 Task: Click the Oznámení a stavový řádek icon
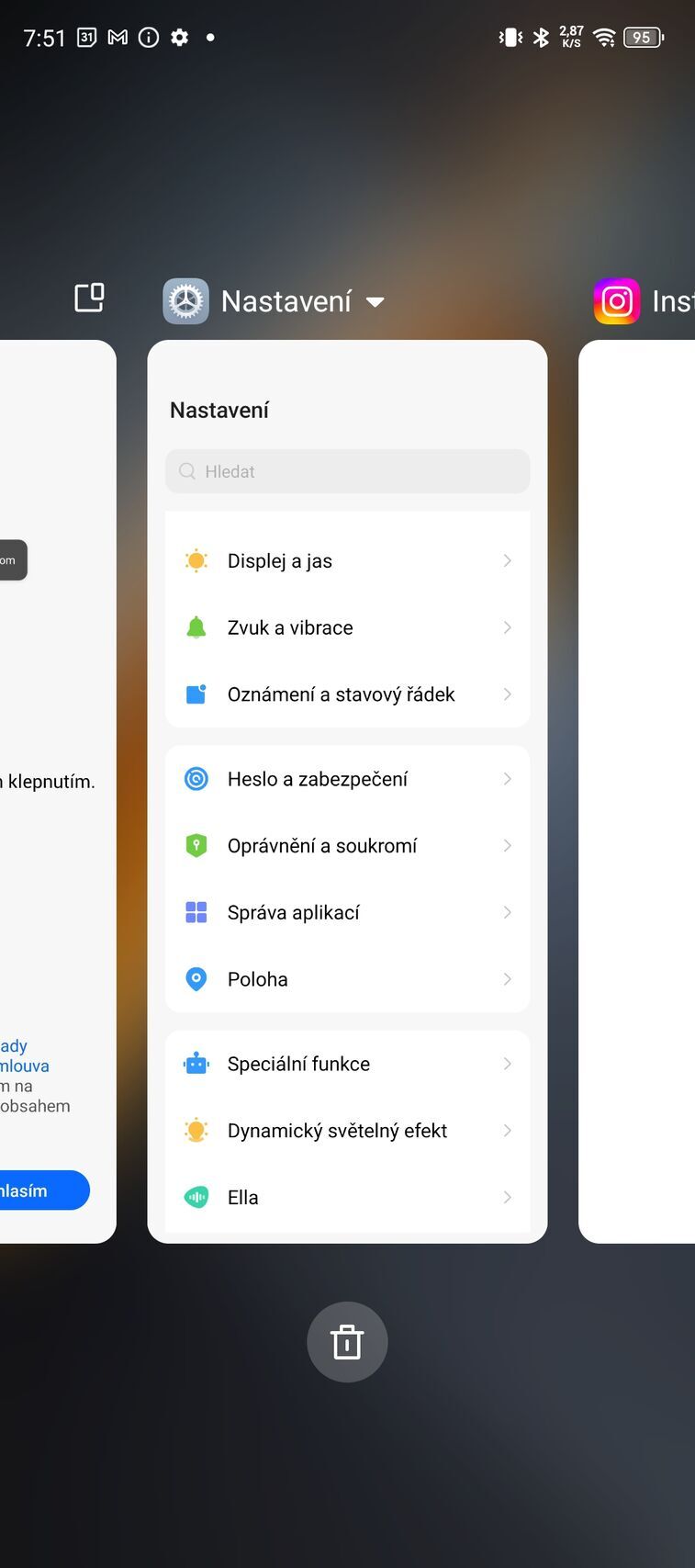[196, 694]
